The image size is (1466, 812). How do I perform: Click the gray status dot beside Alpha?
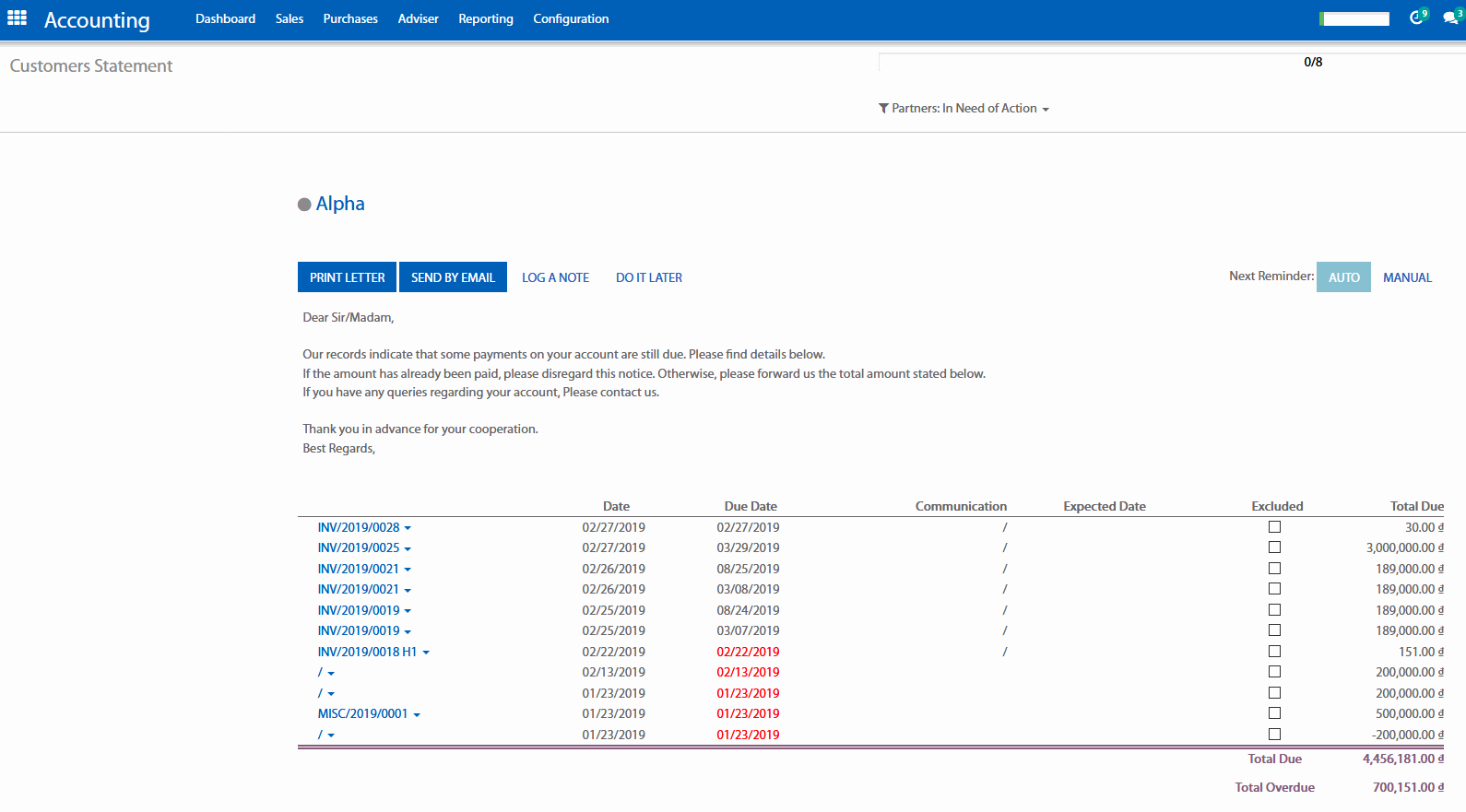tap(304, 205)
